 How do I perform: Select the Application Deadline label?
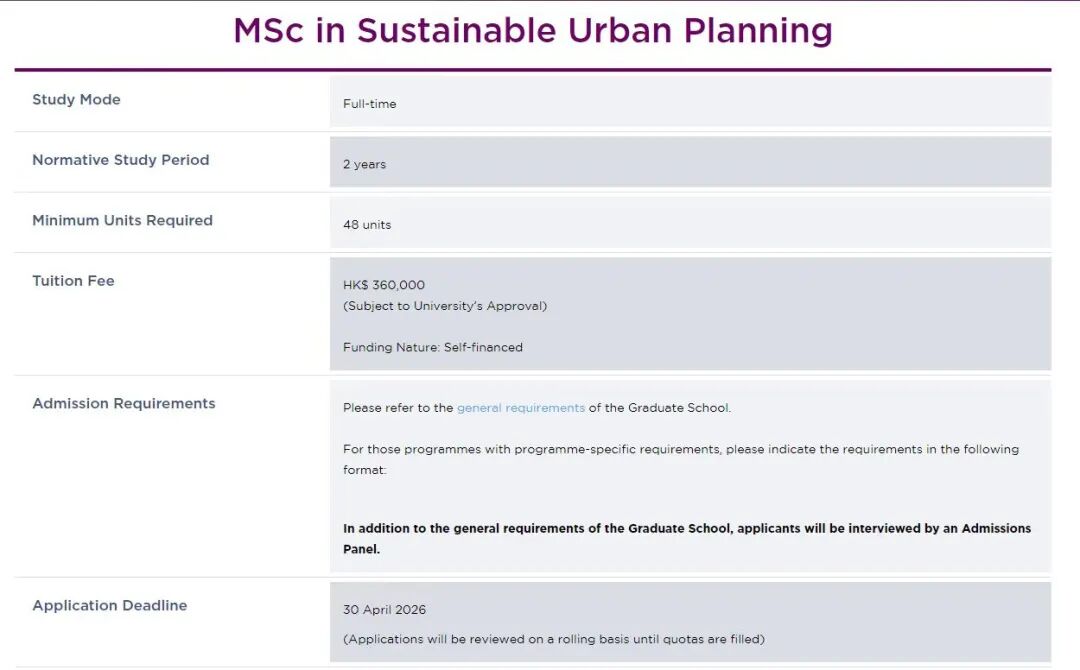pyautogui.click(x=110, y=605)
